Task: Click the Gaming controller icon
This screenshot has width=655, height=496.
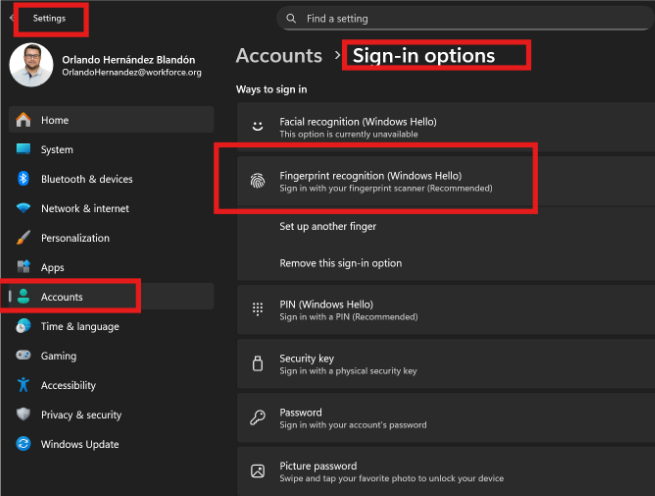Action: [24, 356]
